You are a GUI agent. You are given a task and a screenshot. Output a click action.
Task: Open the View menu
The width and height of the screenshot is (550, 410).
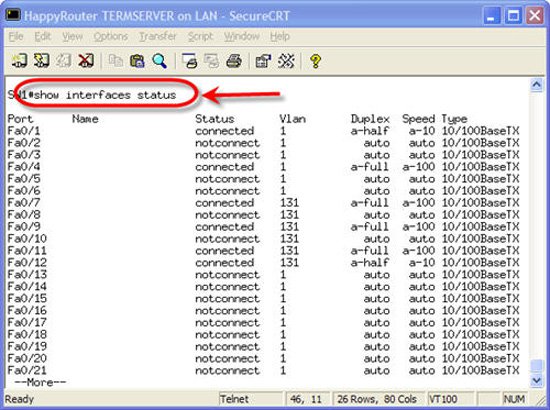tap(72, 36)
